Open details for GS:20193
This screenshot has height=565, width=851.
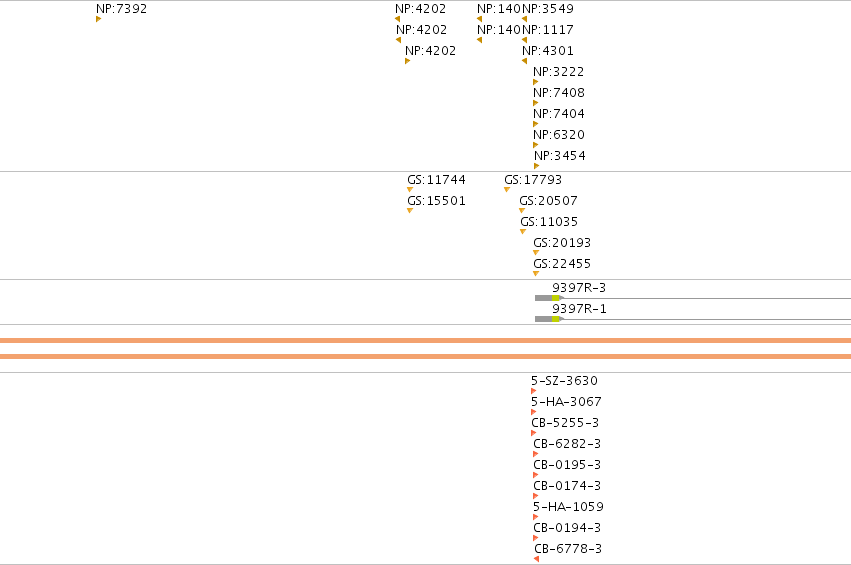coord(562,243)
